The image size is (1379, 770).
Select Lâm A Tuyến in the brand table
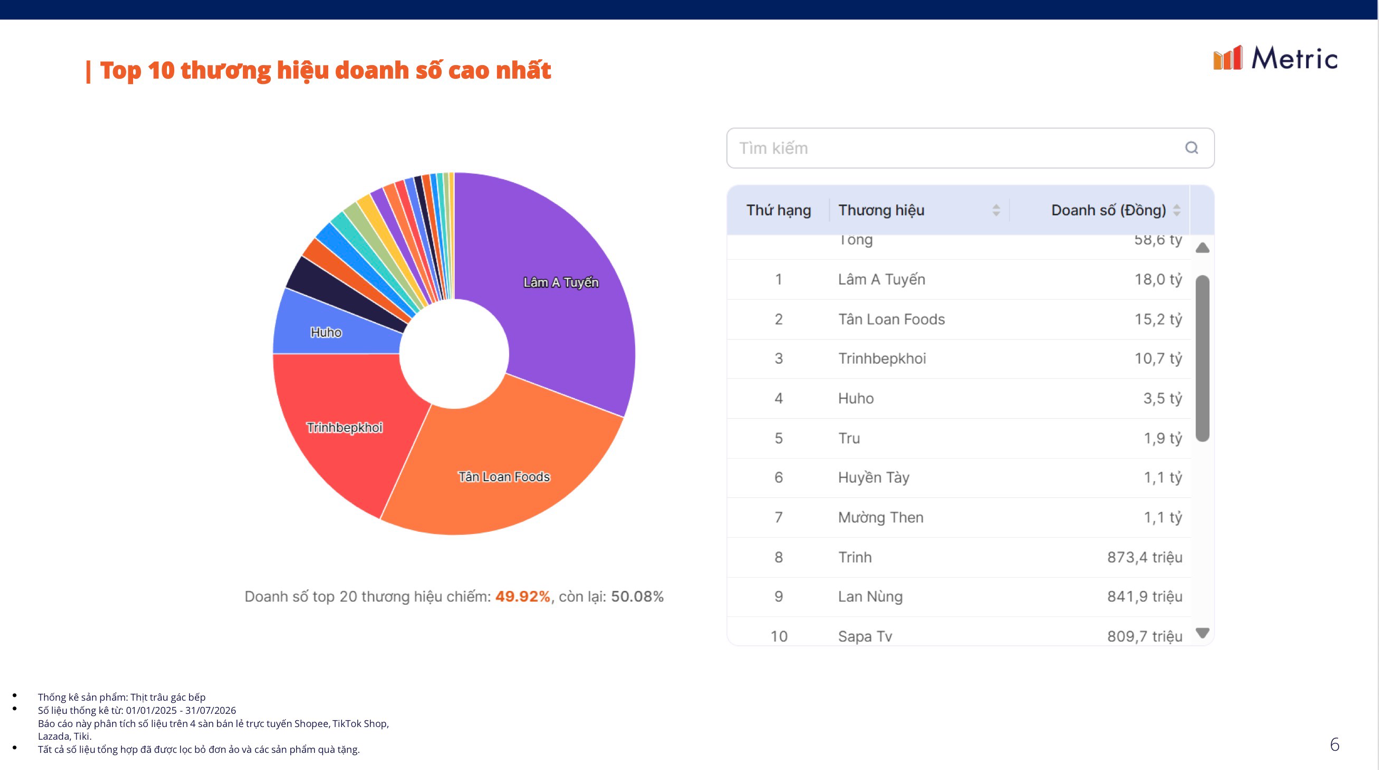(881, 279)
